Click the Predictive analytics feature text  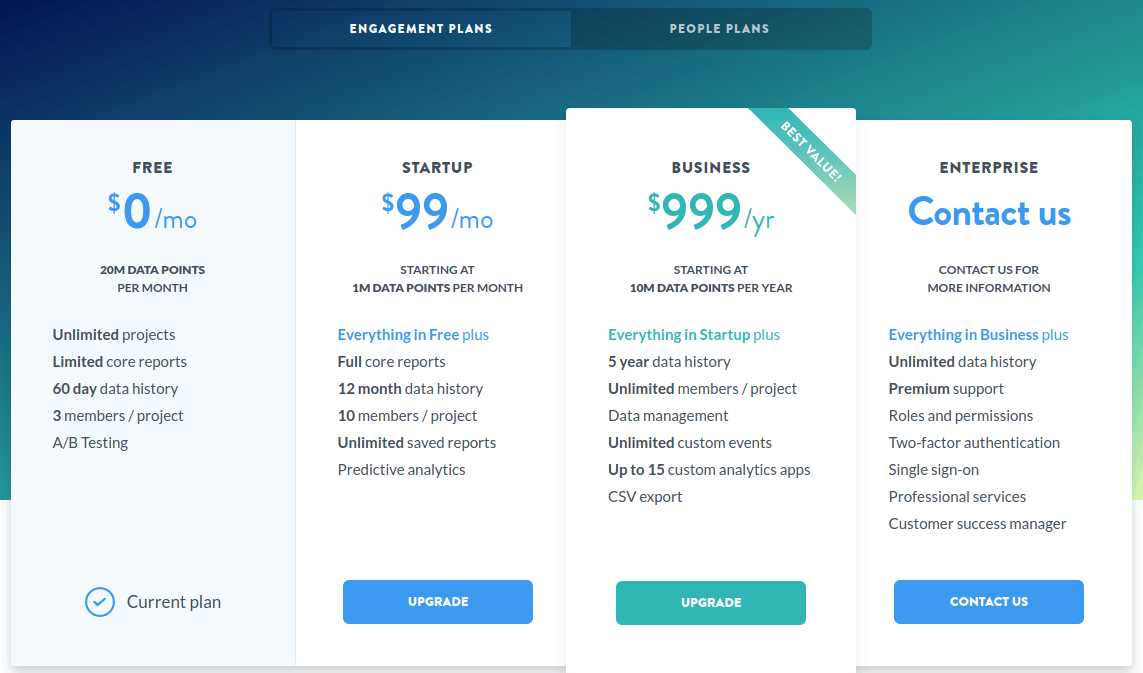click(401, 470)
